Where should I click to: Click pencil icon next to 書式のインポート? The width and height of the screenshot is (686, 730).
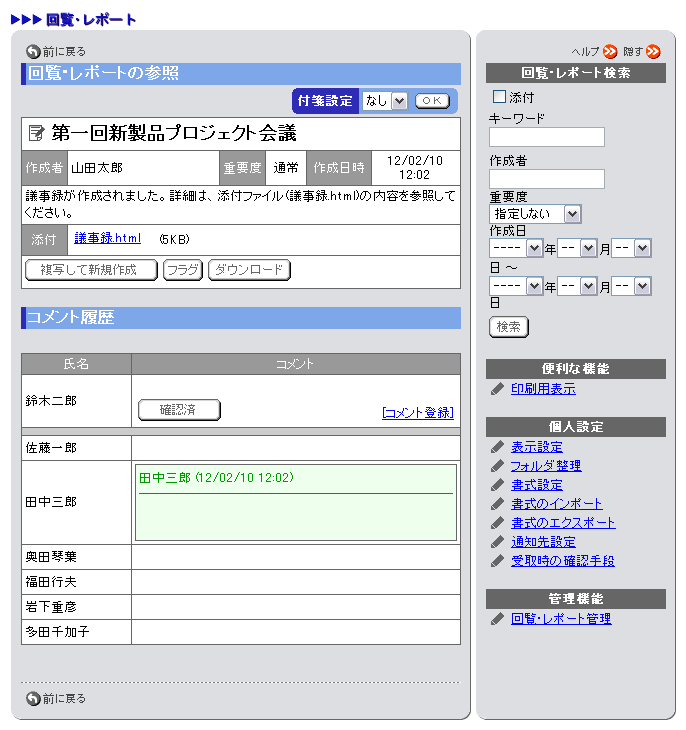[x=497, y=504]
